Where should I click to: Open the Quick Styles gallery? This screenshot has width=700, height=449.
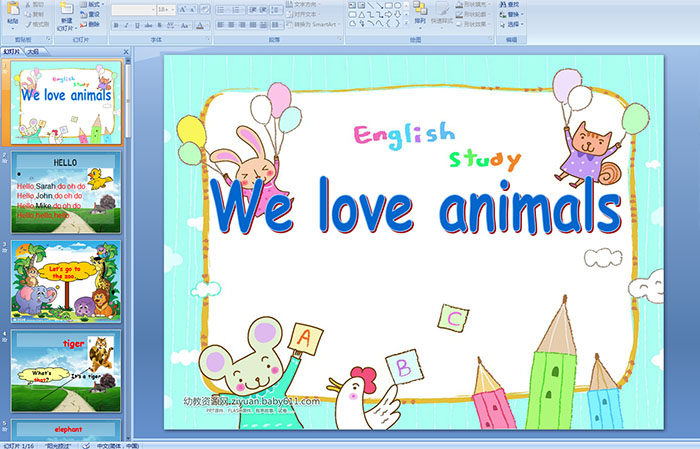[442, 13]
